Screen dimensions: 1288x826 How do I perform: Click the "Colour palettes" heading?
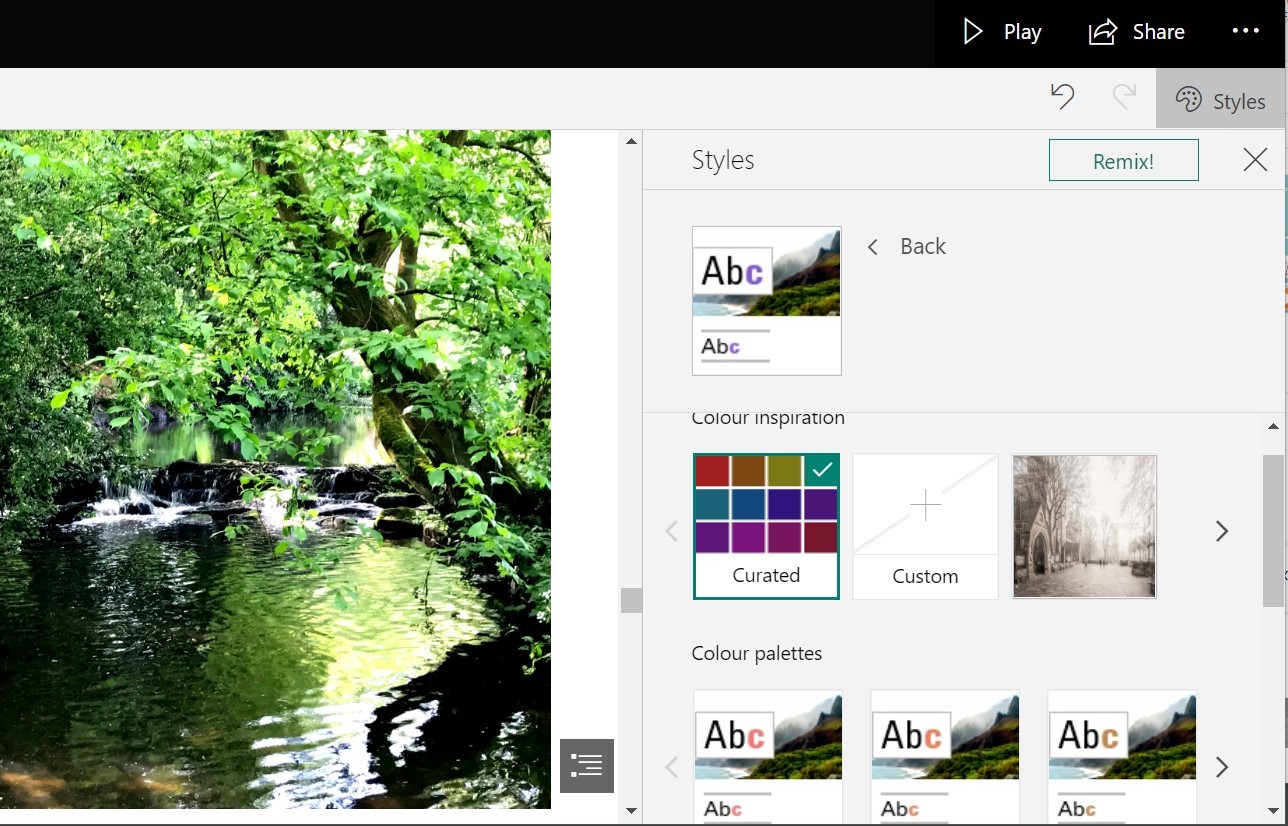point(757,653)
